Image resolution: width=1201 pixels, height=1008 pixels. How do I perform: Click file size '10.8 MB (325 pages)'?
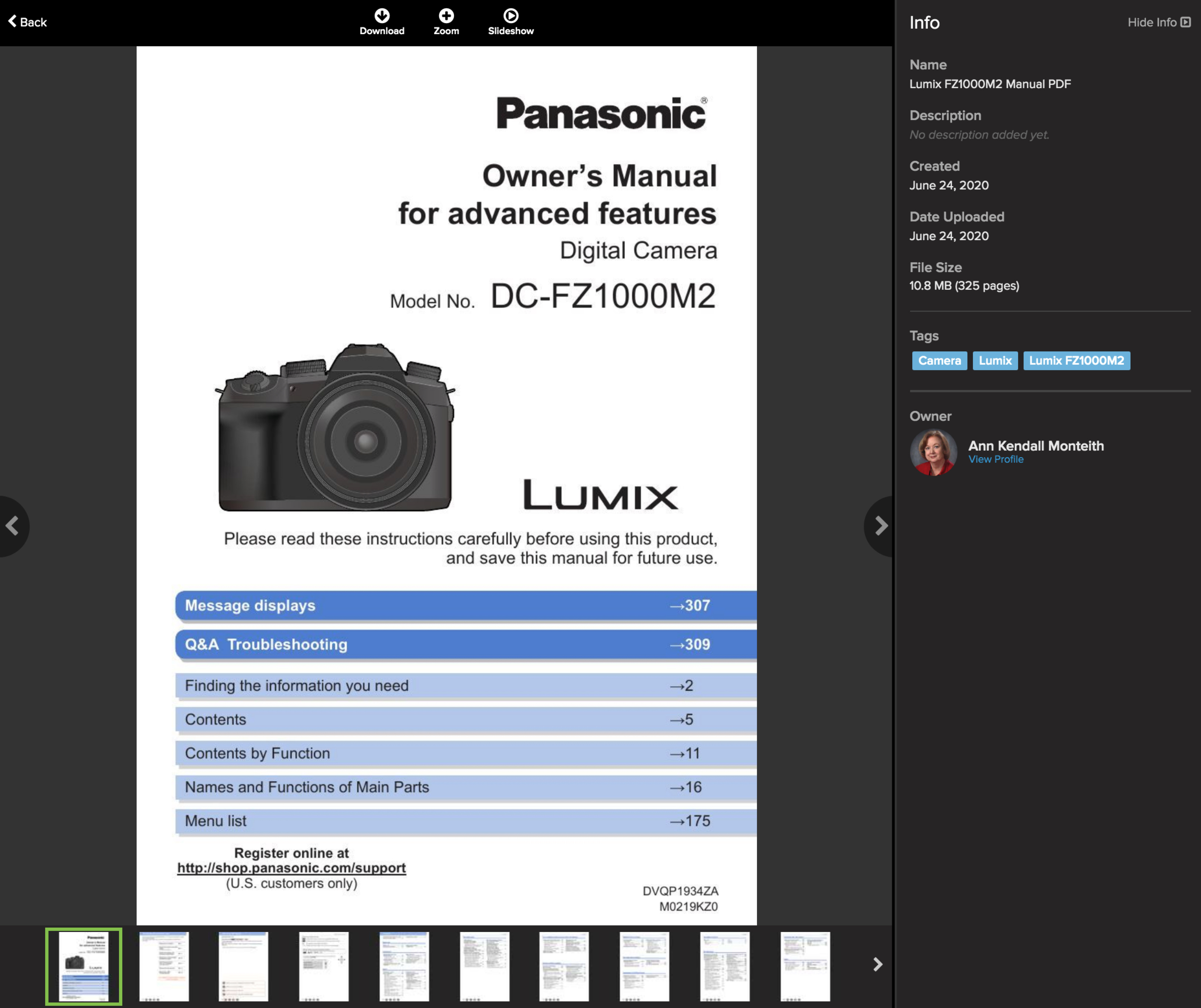pos(964,286)
